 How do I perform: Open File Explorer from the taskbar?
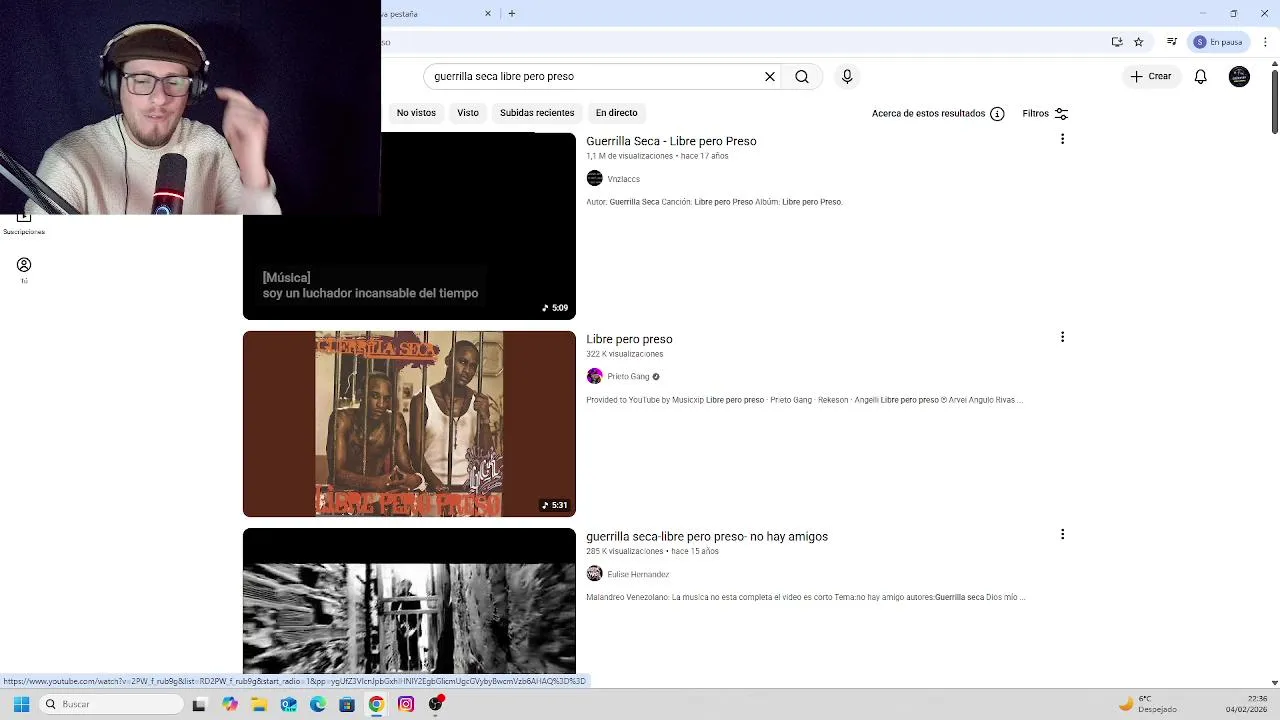(259, 704)
